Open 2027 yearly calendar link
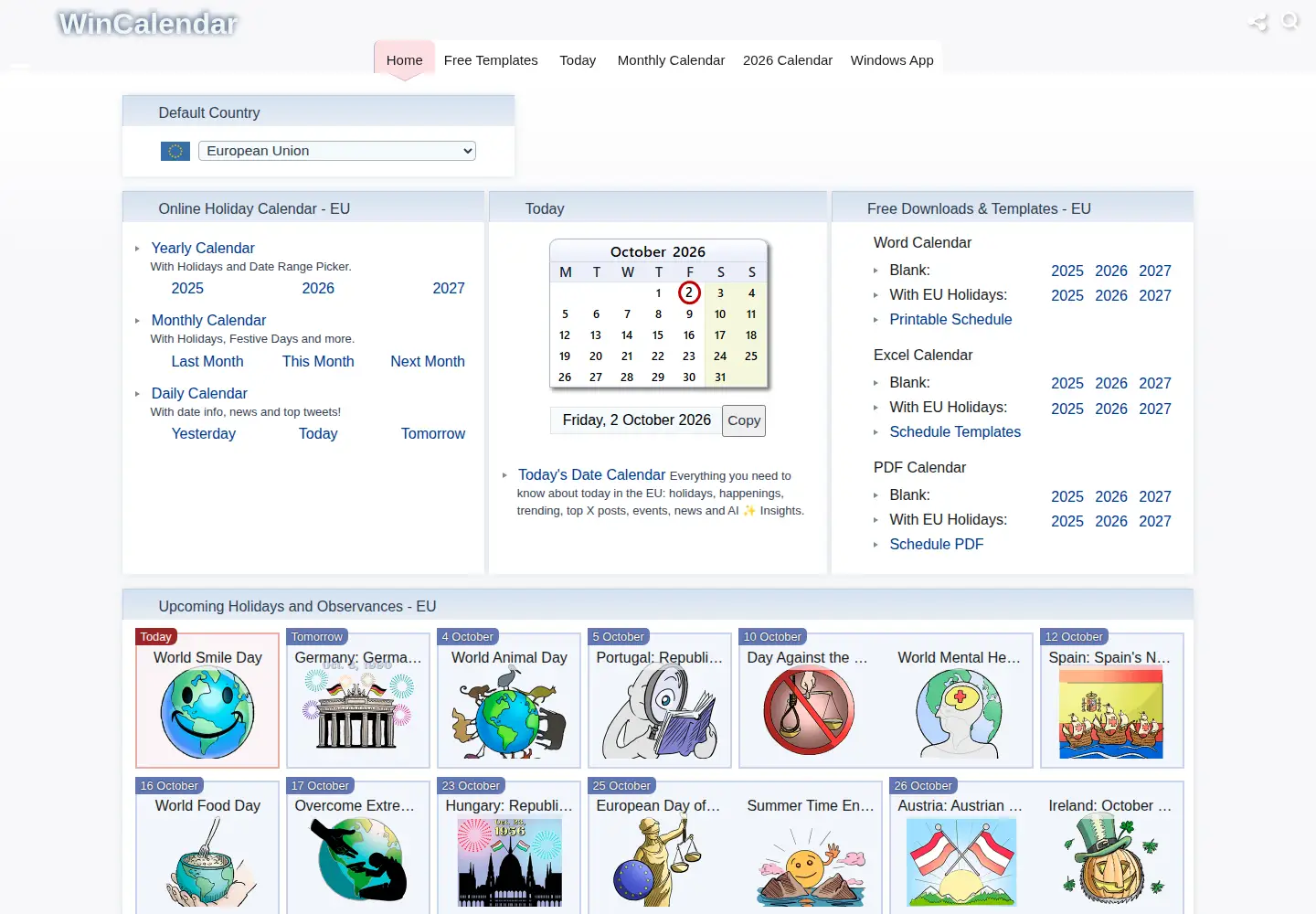This screenshot has height=914, width=1316. [449, 288]
